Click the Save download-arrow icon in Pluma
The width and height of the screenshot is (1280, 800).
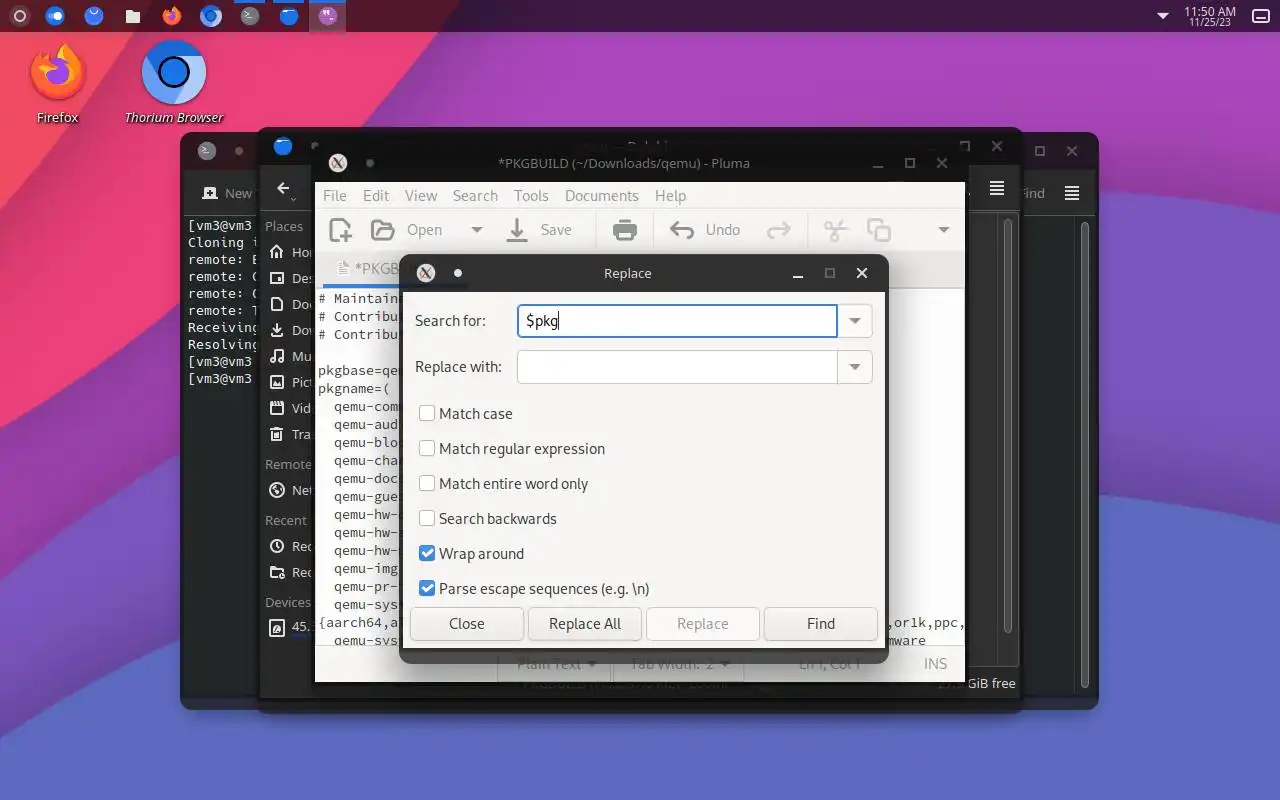point(517,230)
